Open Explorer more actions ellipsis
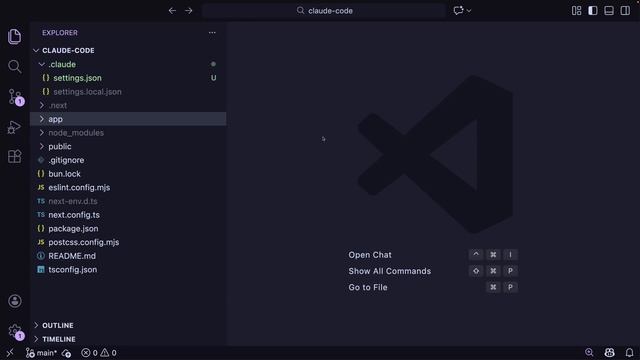Viewport: 640px width, 360px height. coord(212,33)
